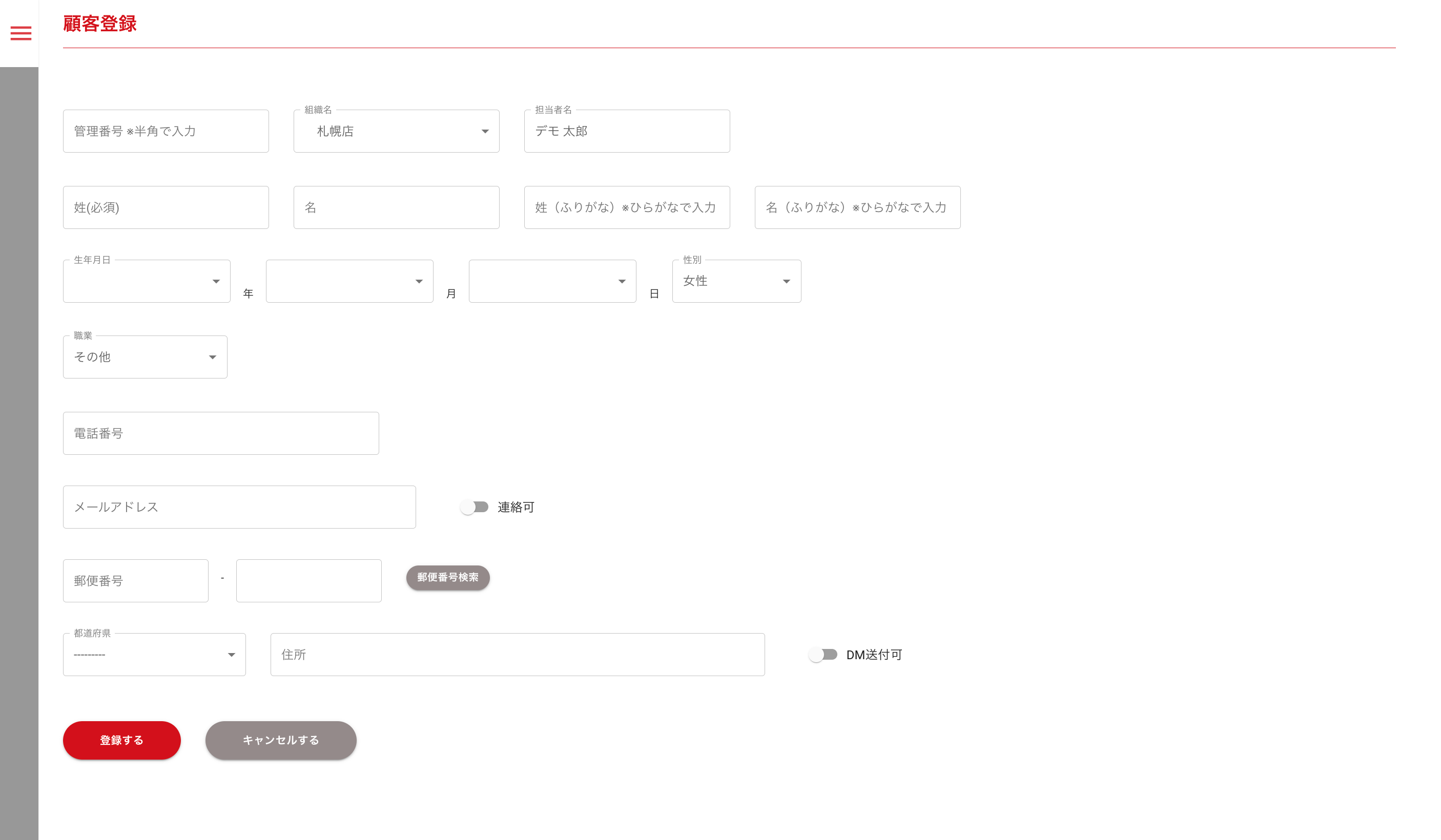Image resolution: width=1441 pixels, height=840 pixels.
Task: Open the birth day dropdown
Action: click(552, 281)
